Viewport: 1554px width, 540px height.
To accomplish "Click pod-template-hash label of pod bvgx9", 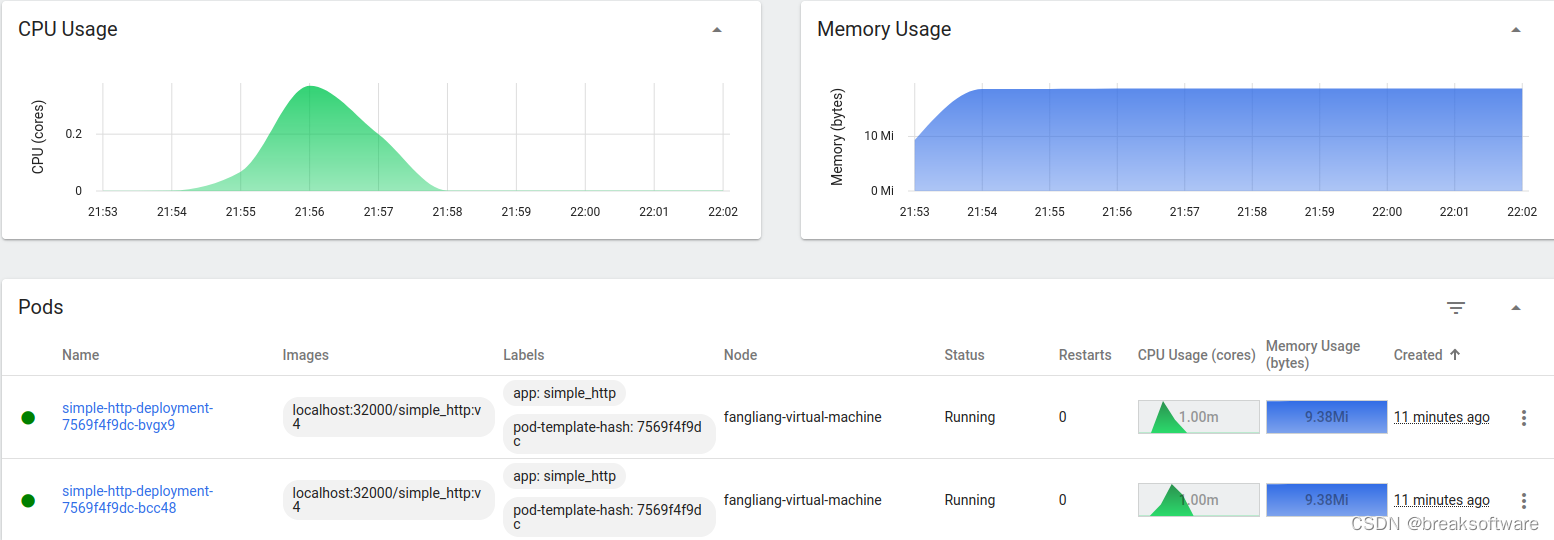I will (609, 434).
